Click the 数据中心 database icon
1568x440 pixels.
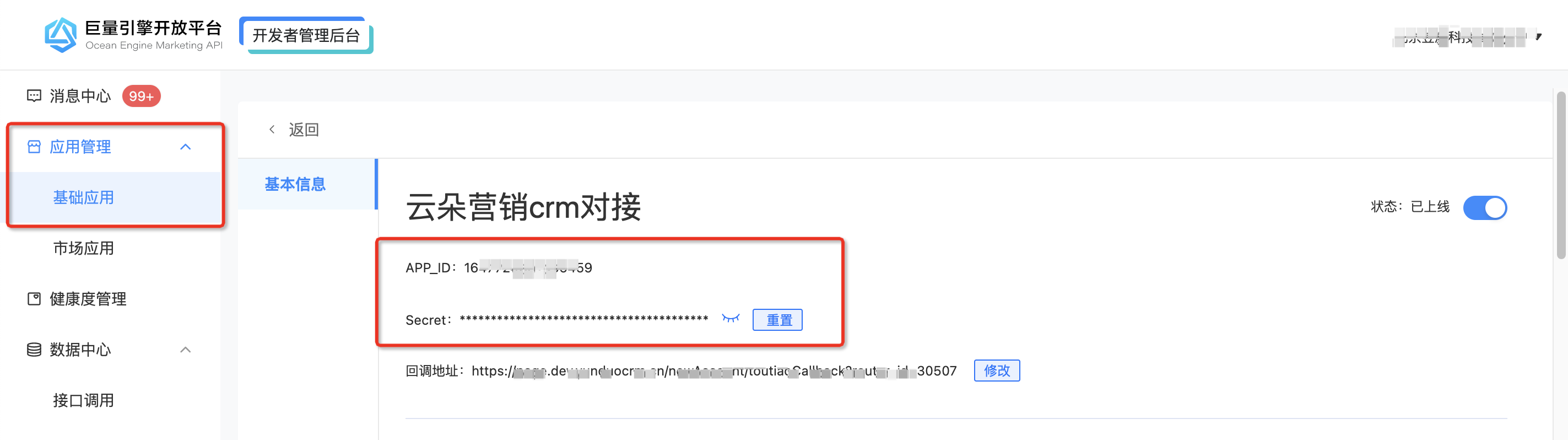34,350
